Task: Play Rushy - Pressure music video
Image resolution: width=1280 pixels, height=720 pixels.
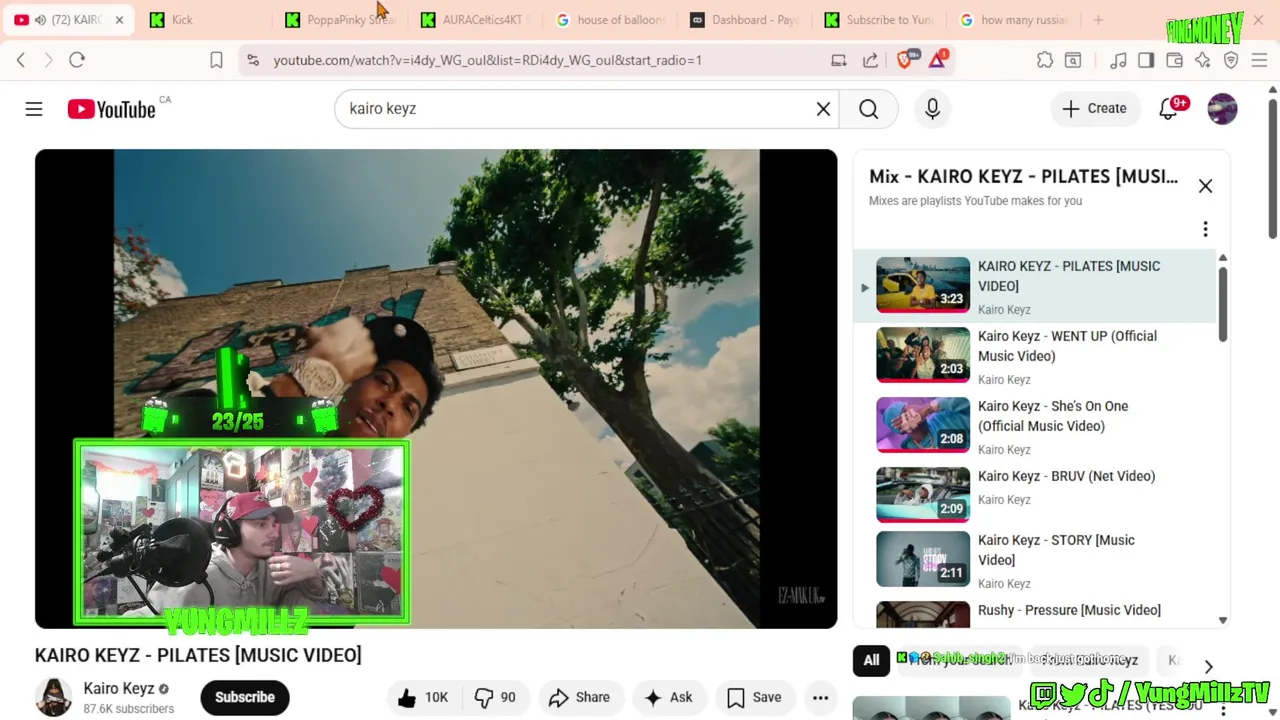Action: [x=1035, y=614]
